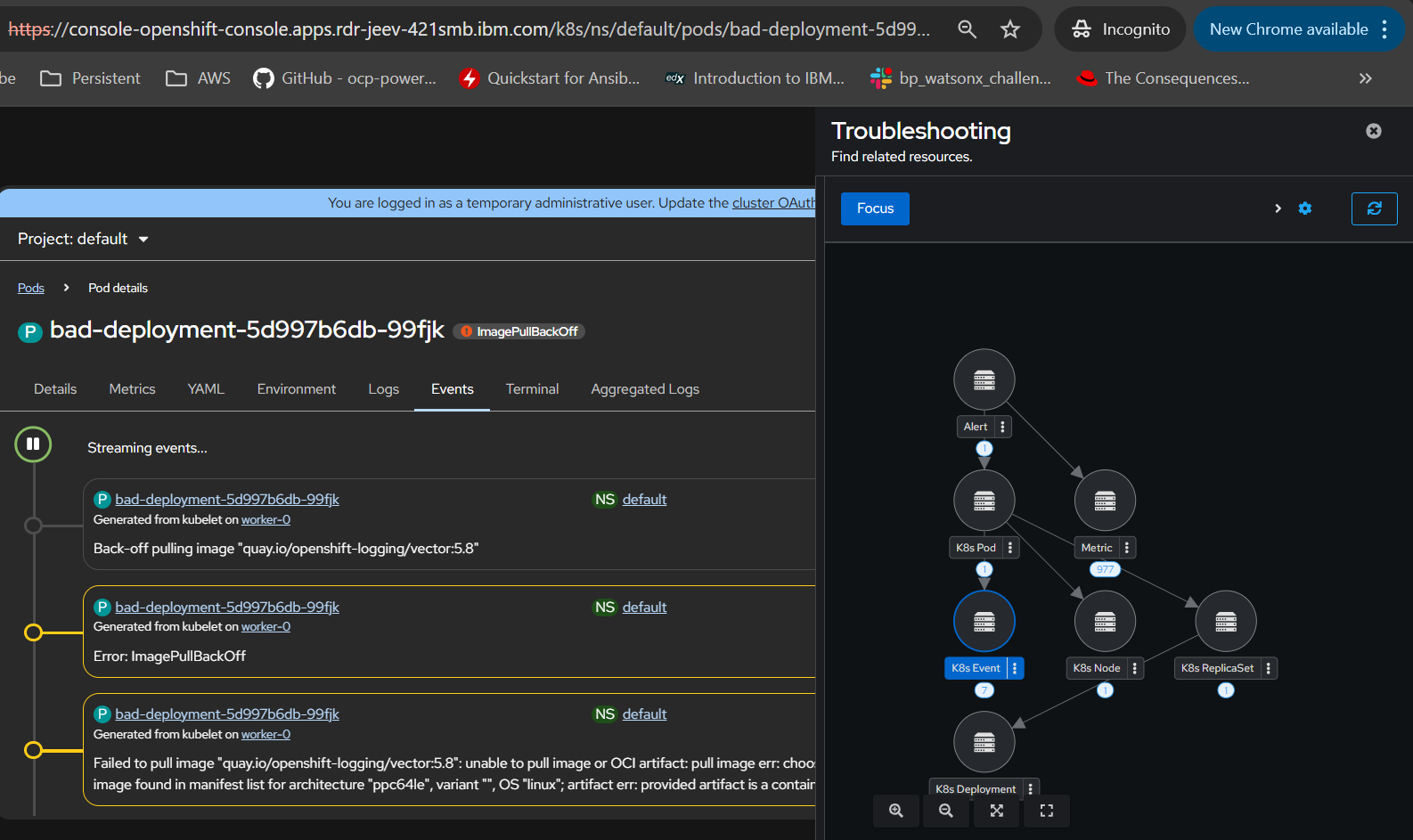
Task: Open default namespace in Back-off pulling event
Action: [x=644, y=500]
